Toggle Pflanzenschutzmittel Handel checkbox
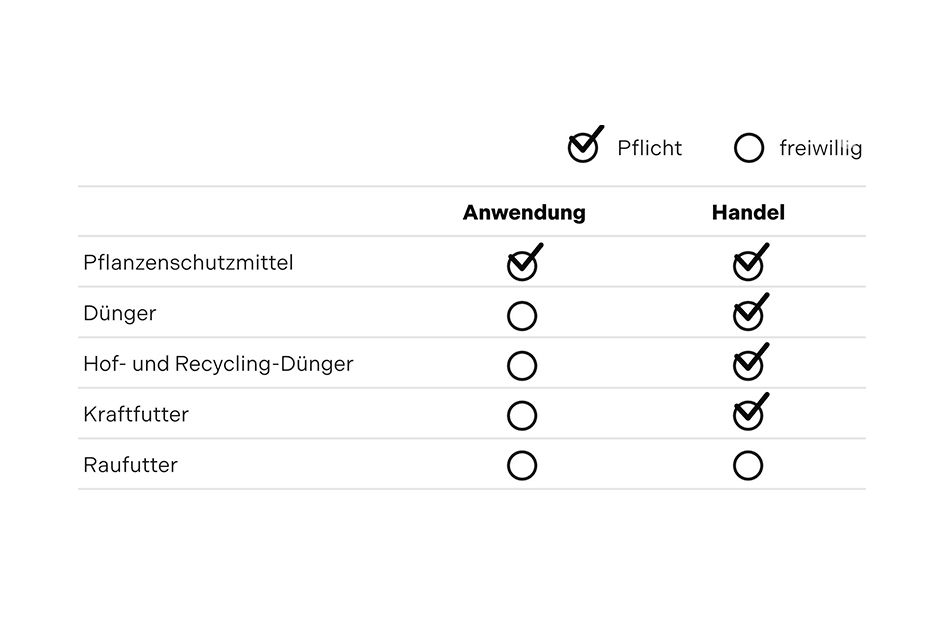The height and width of the screenshot is (637, 952). click(x=748, y=265)
